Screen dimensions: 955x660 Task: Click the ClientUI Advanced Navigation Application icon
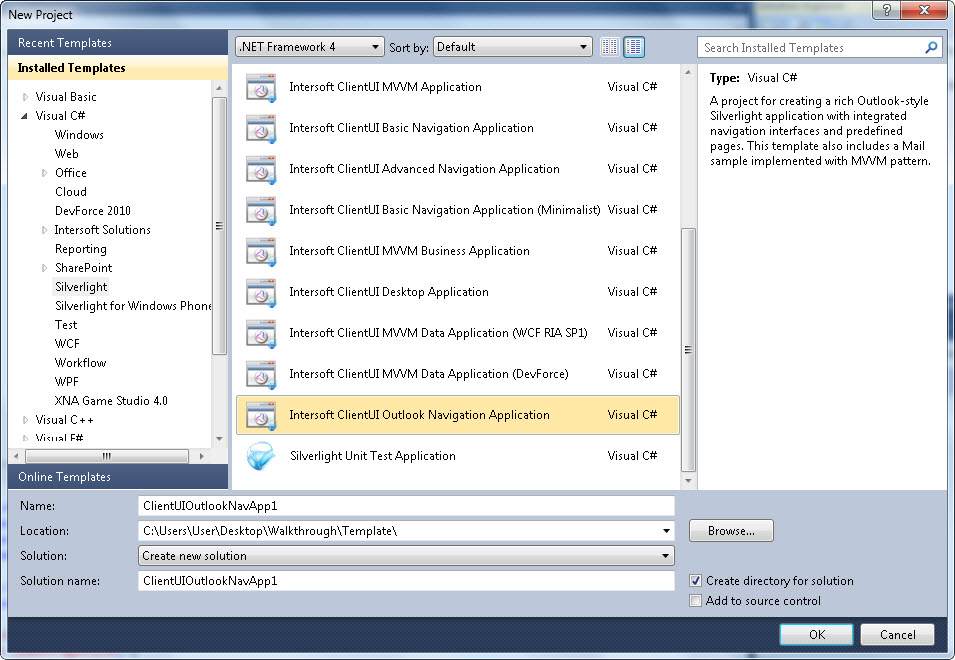261,169
